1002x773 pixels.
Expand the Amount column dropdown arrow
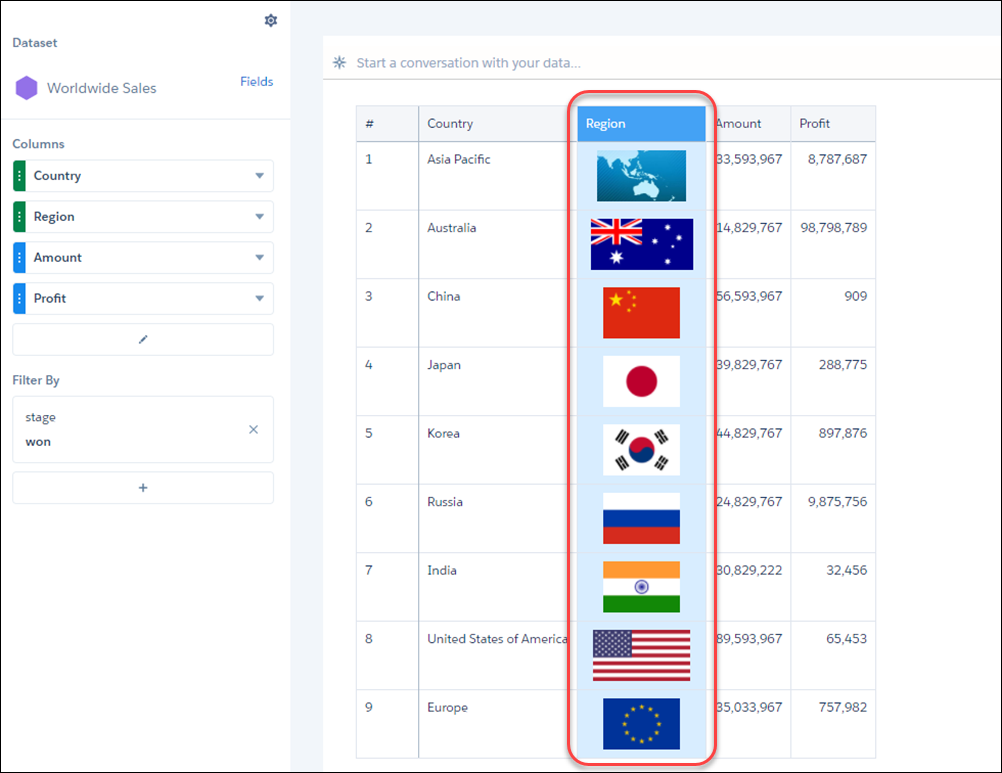click(x=259, y=257)
